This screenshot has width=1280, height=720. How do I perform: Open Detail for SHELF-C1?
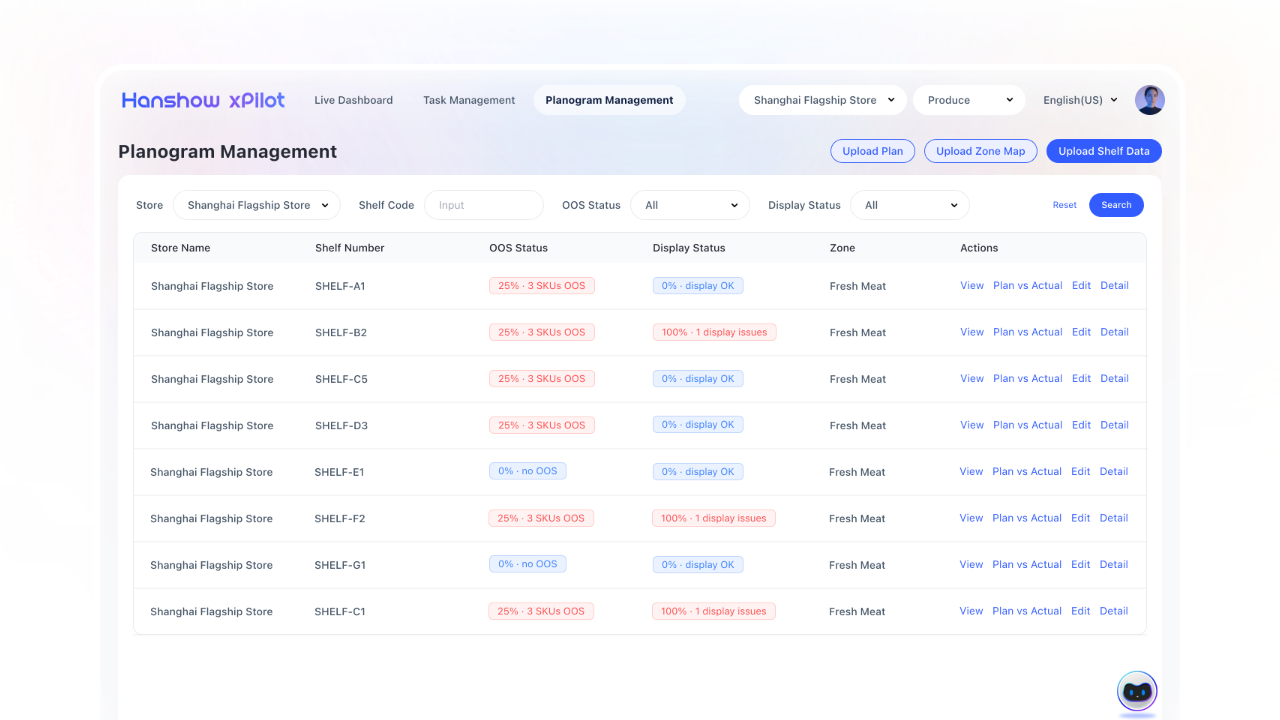pos(1114,611)
